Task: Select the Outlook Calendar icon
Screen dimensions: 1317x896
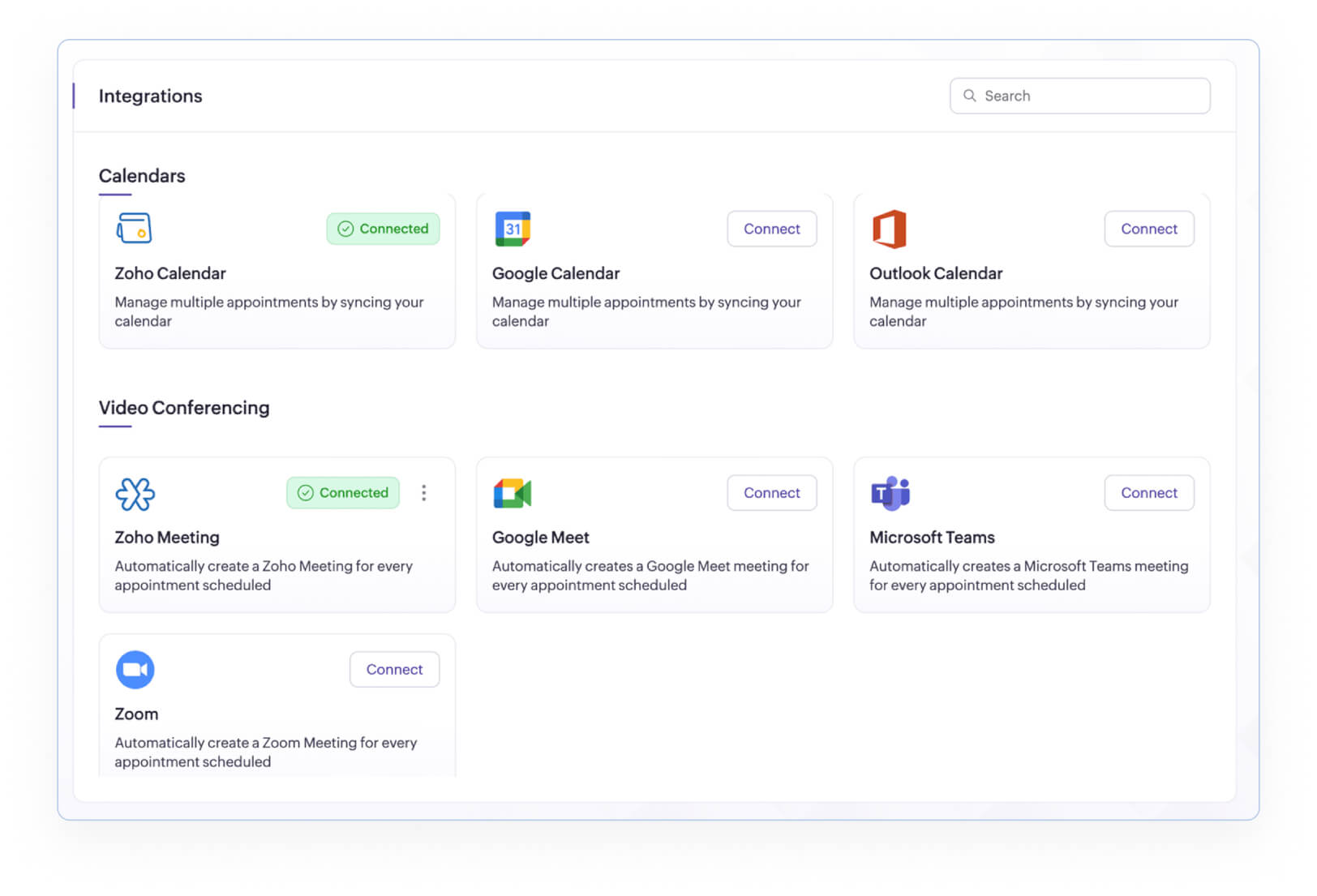Action: 890,229
